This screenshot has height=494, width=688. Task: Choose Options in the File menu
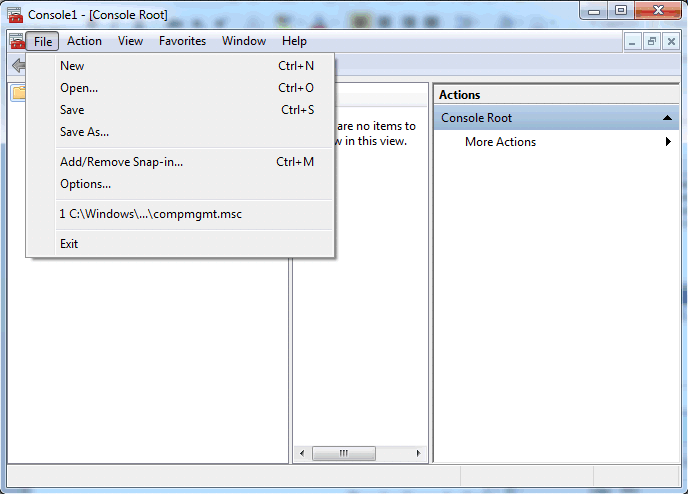tap(85, 184)
